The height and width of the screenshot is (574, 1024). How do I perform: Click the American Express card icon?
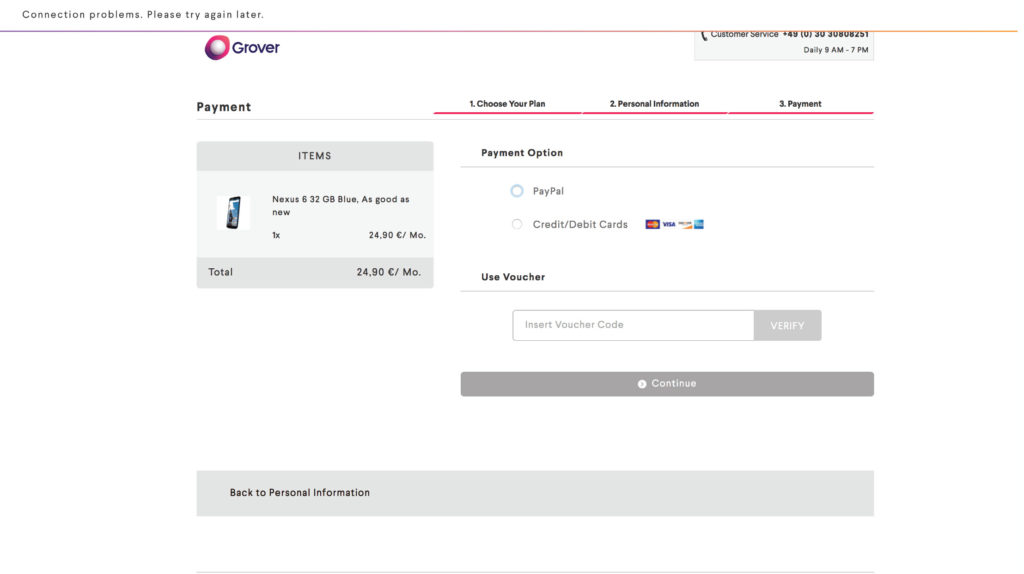tap(699, 224)
